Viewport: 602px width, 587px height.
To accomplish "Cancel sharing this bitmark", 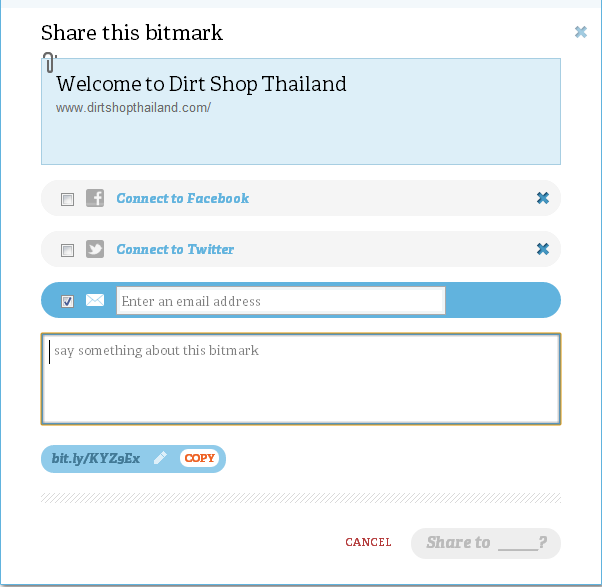I will 368,542.
